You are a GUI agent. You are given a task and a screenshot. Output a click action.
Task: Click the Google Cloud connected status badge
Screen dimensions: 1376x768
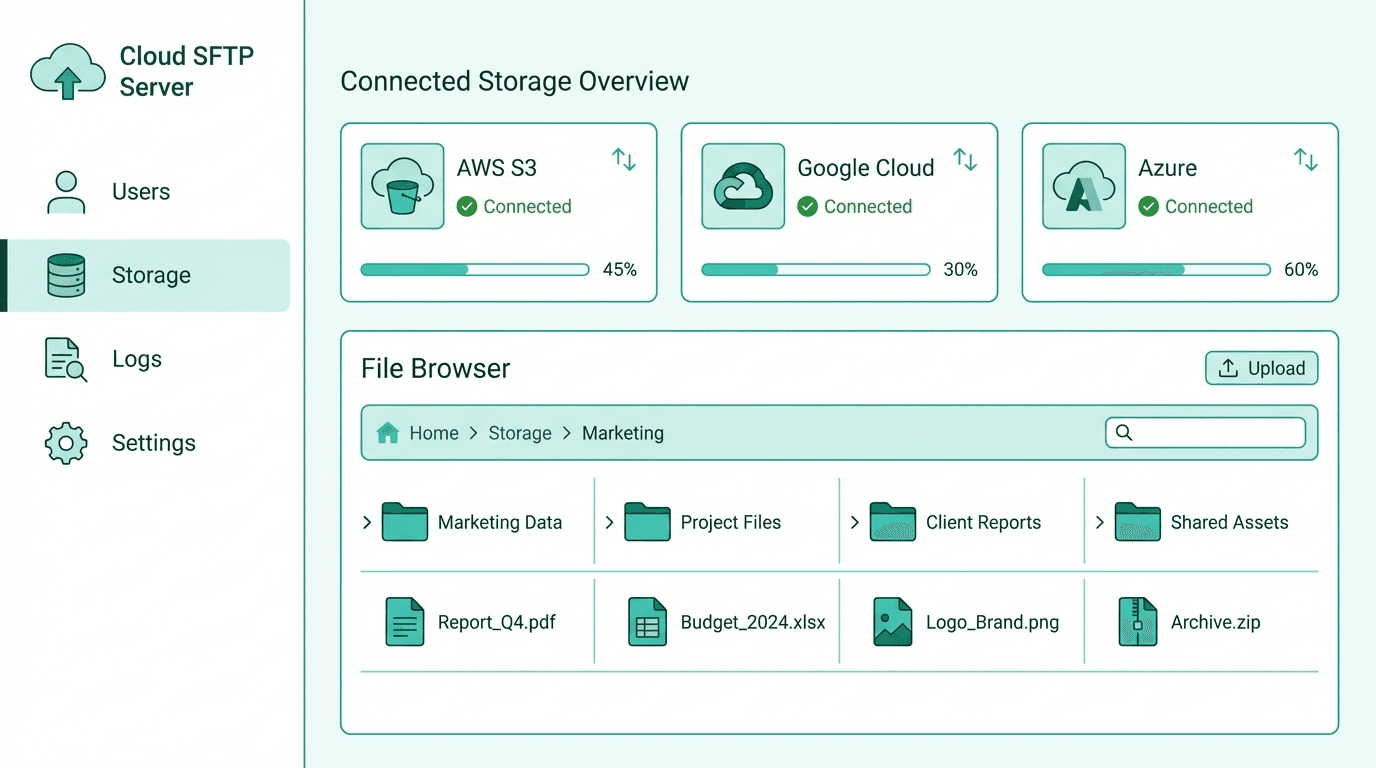click(x=855, y=207)
